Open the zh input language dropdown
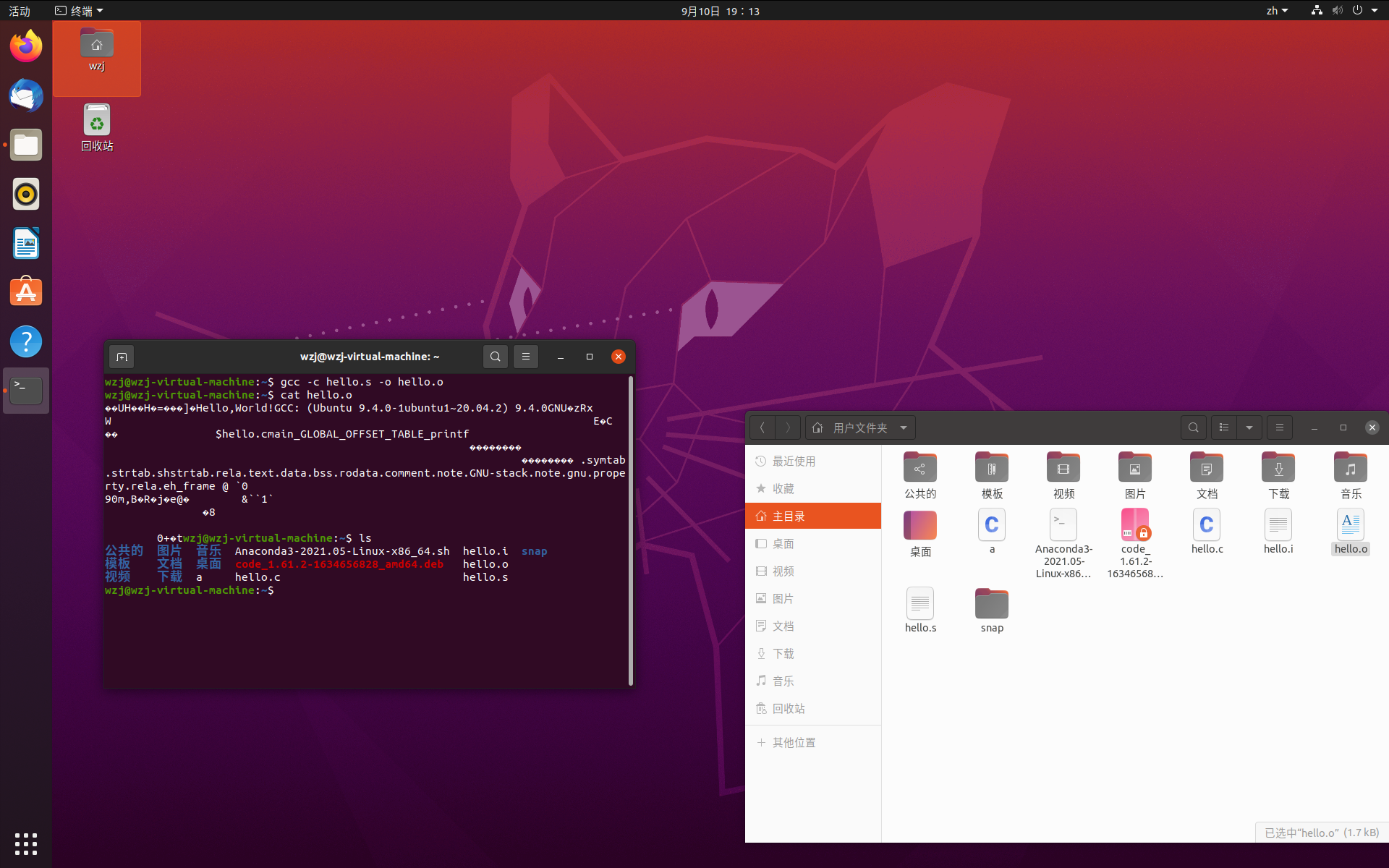Image resolution: width=1389 pixels, height=868 pixels. 1276,11
